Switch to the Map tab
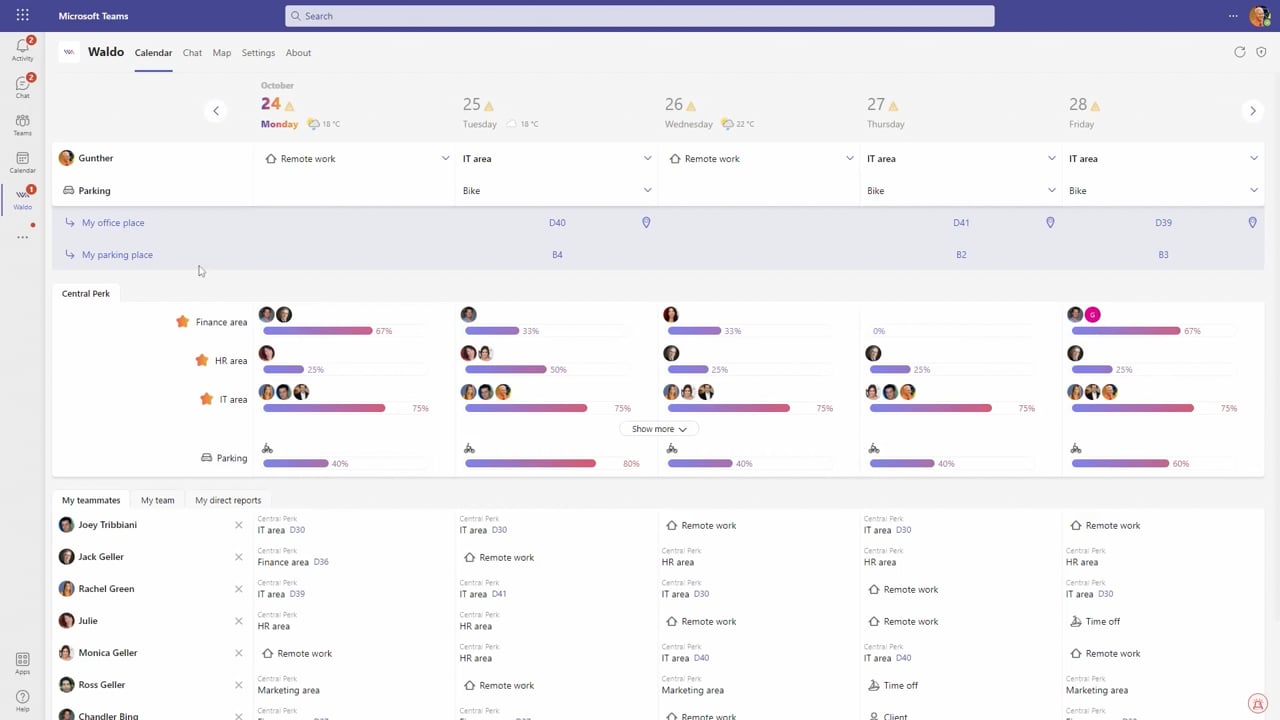This screenshot has height=720, width=1280. point(222,53)
